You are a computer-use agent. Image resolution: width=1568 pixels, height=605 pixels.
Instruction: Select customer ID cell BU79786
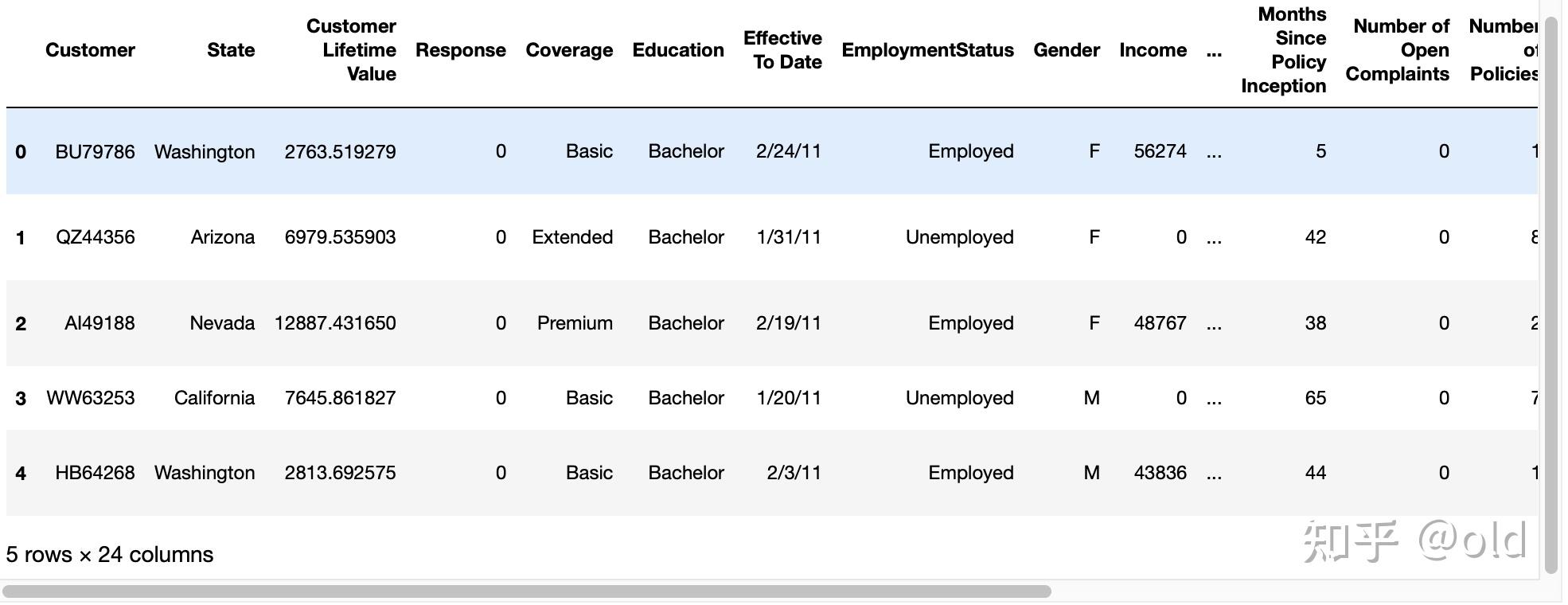(x=95, y=152)
